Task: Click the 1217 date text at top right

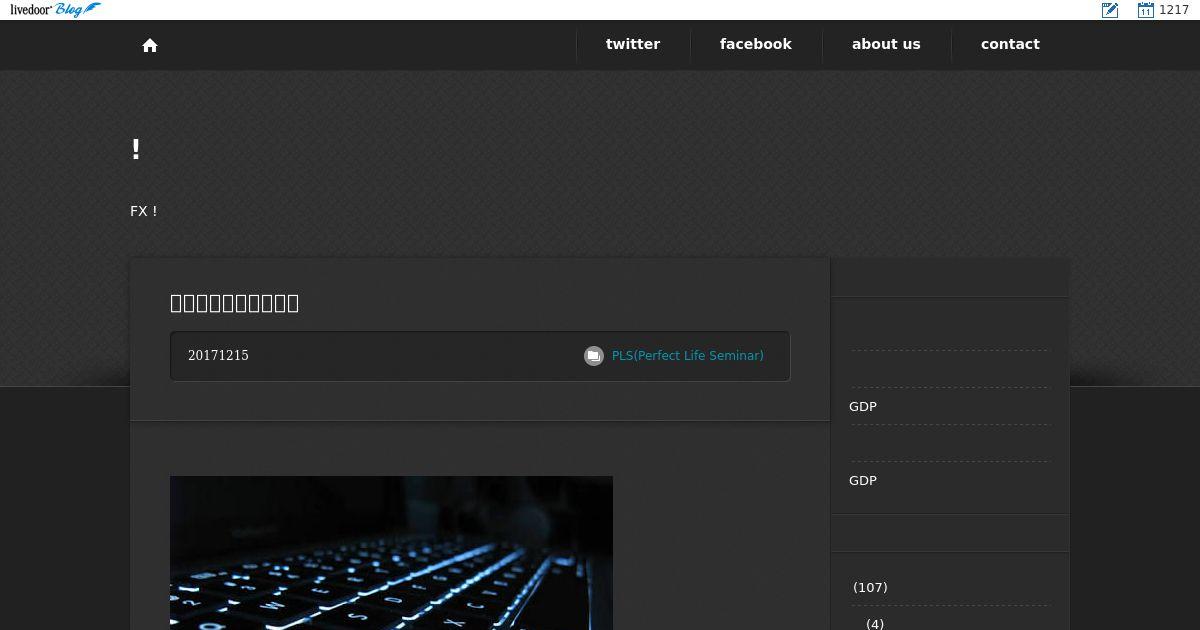Action: click(x=1174, y=10)
